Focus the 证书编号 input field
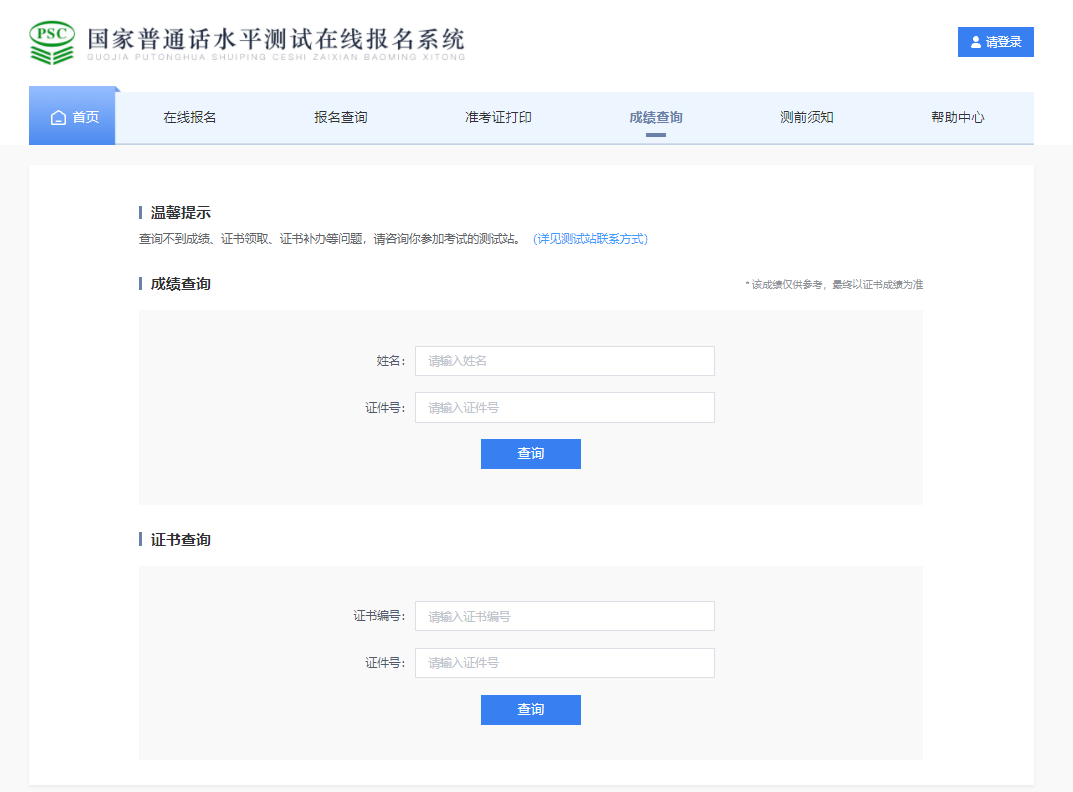The image size is (1073, 792). pyautogui.click(x=565, y=617)
